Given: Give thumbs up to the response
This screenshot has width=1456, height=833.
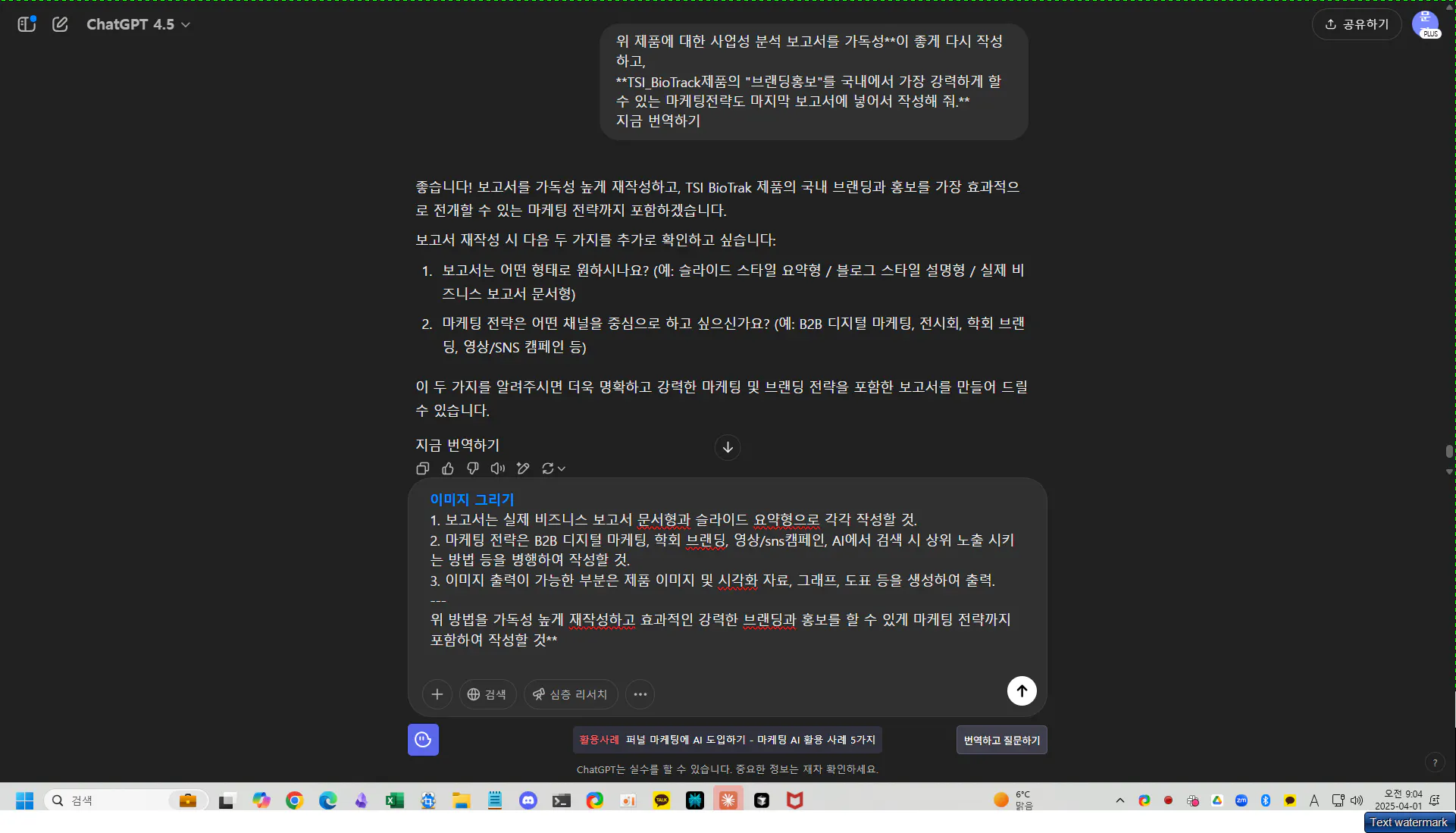Looking at the screenshot, I should 448,468.
